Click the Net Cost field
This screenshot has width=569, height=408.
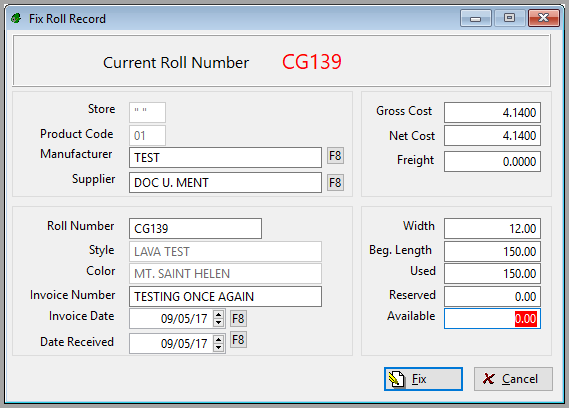click(492, 135)
